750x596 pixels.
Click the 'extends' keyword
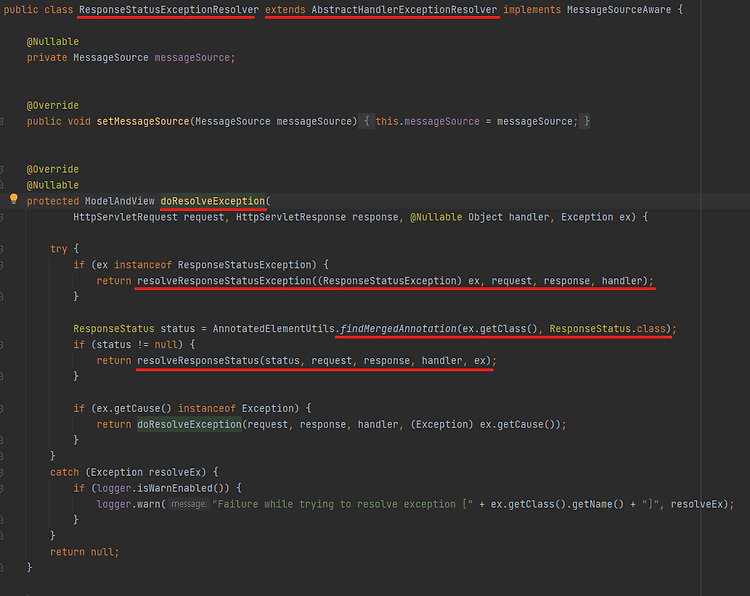click(x=285, y=10)
